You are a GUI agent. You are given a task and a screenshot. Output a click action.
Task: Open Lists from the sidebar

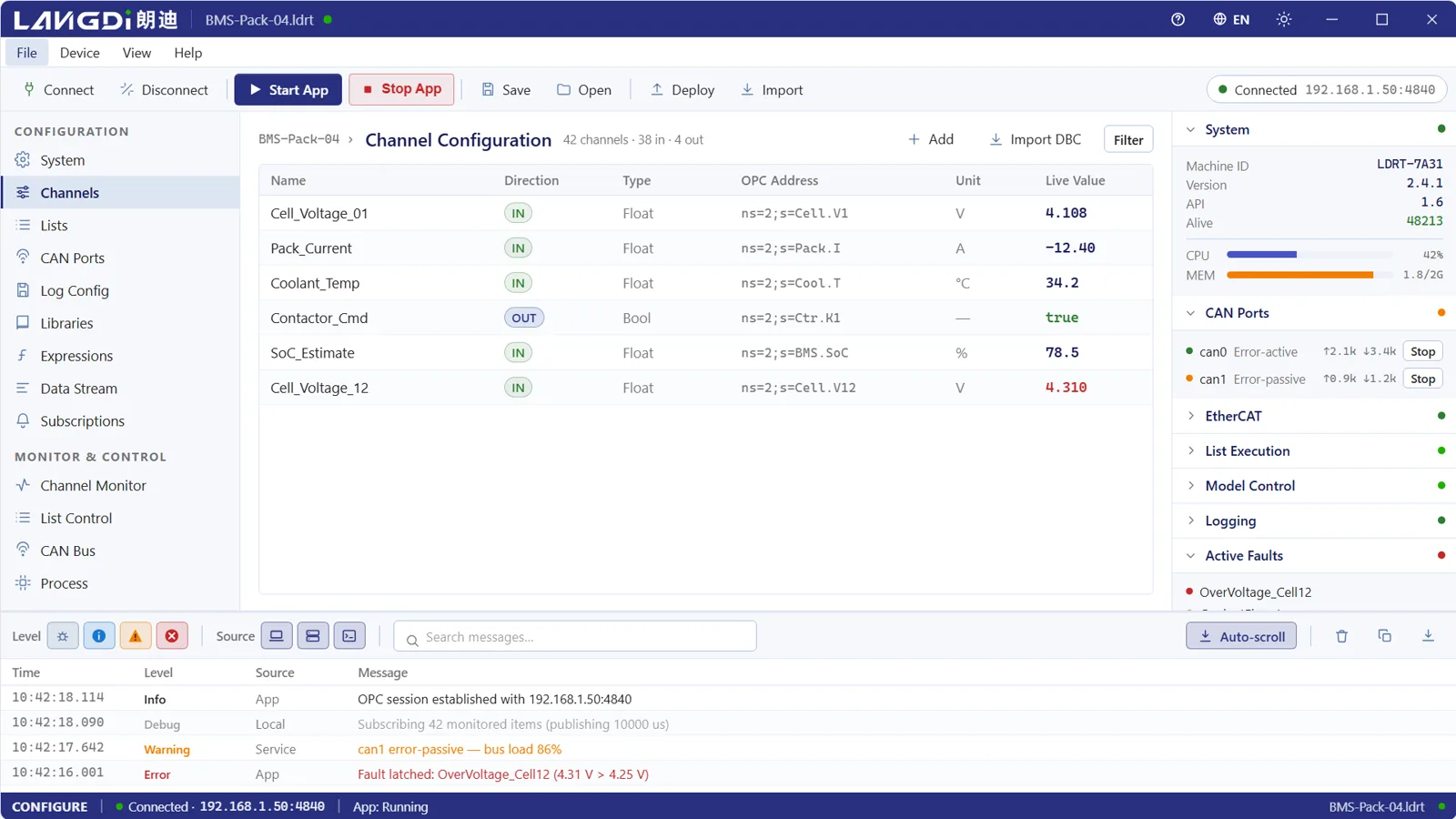120,226
